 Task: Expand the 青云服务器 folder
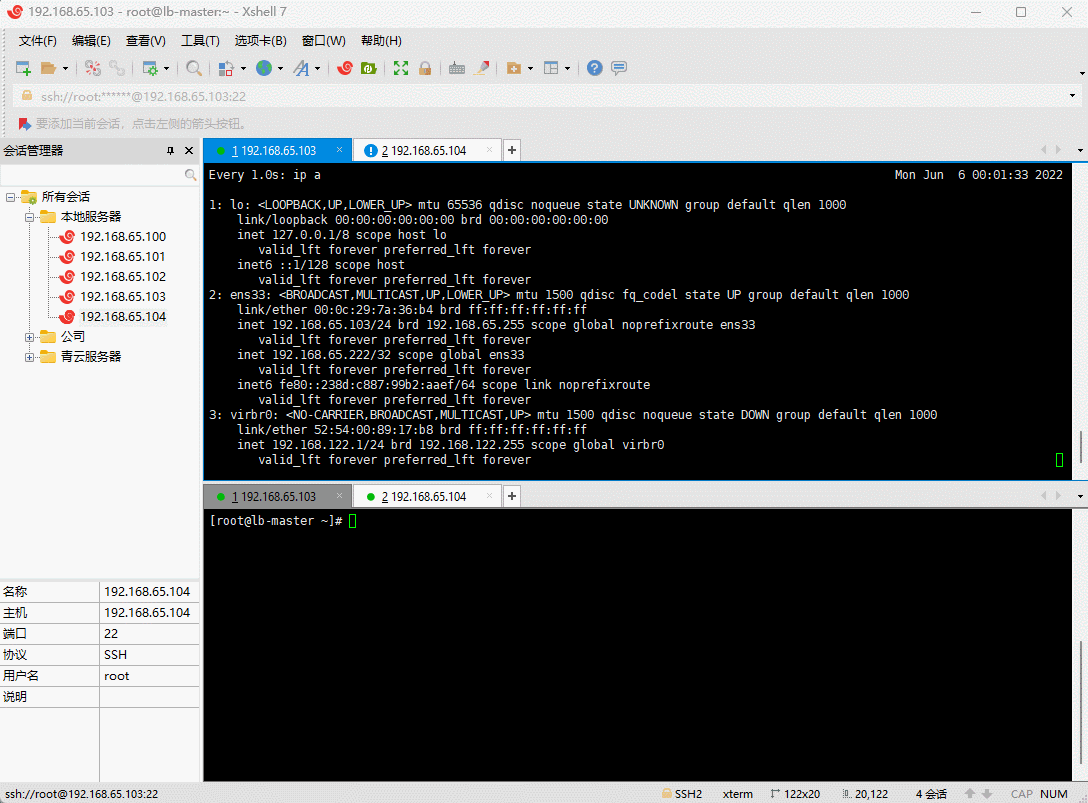[x=30, y=357]
